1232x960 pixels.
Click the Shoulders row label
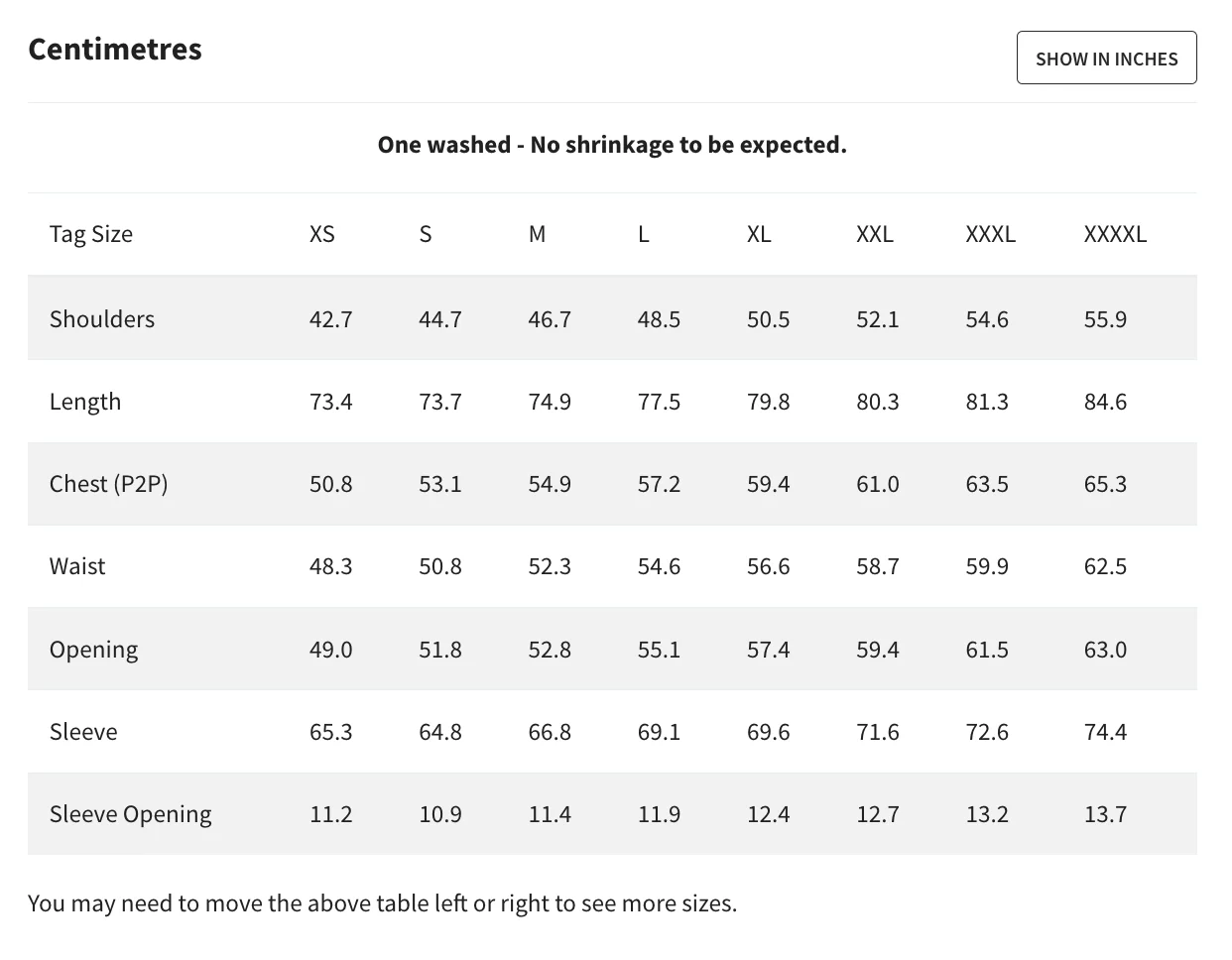coord(102,319)
